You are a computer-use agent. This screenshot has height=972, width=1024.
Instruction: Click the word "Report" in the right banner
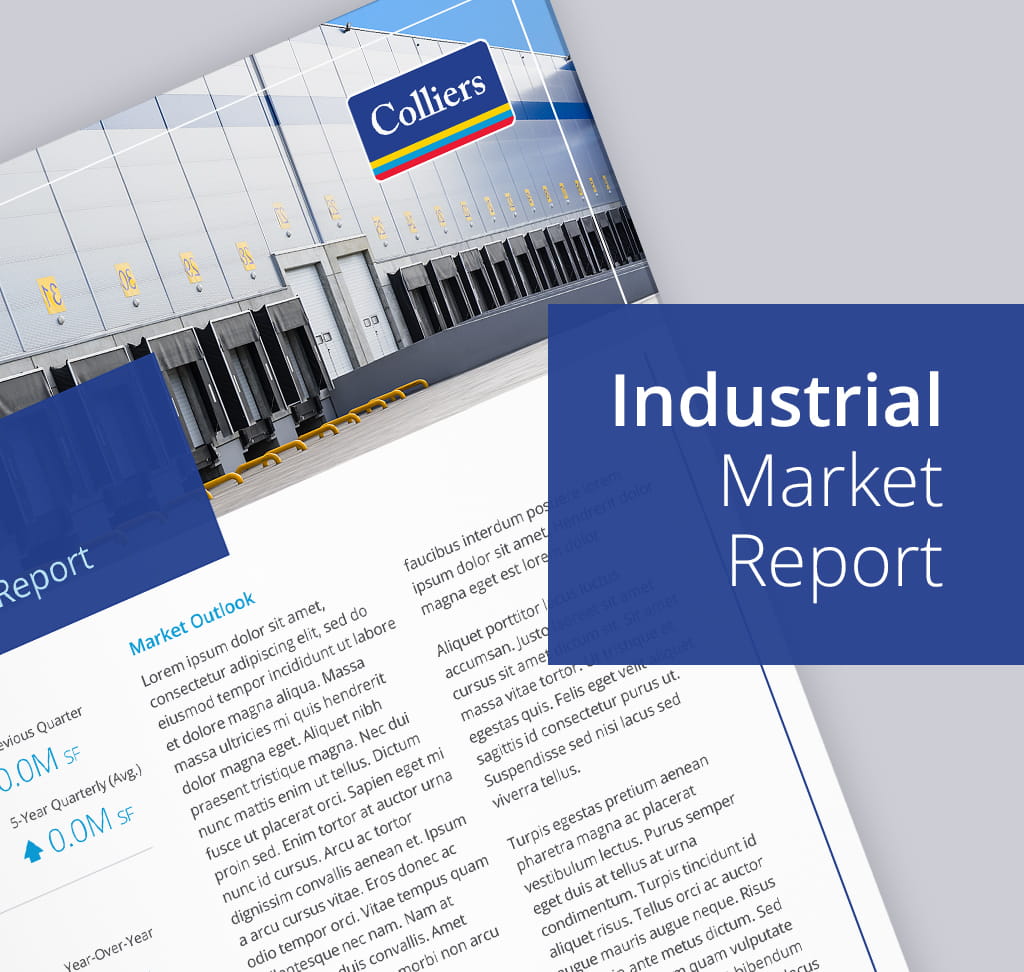click(x=835, y=561)
